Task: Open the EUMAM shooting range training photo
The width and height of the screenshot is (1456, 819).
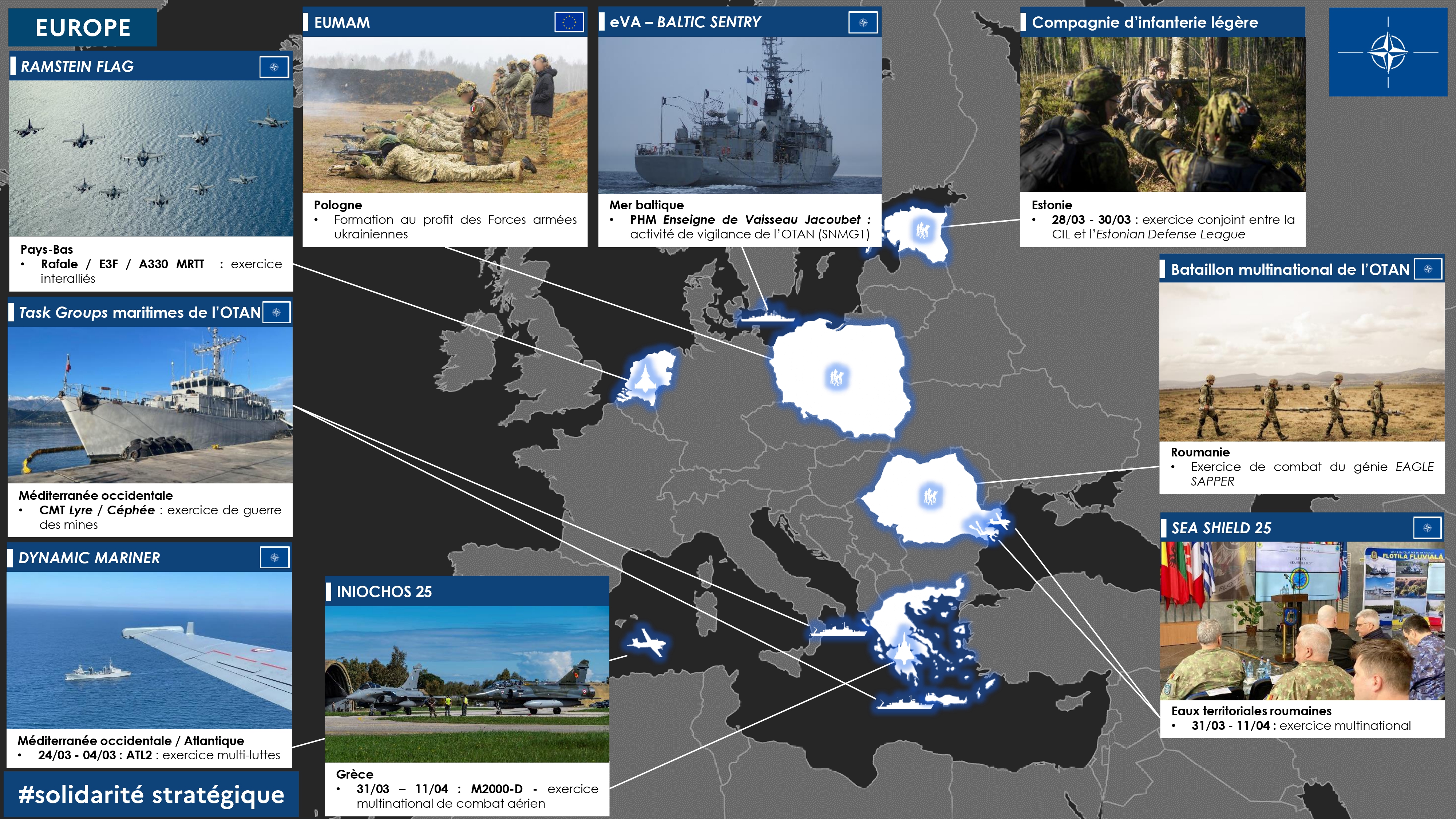Action: pos(445,115)
